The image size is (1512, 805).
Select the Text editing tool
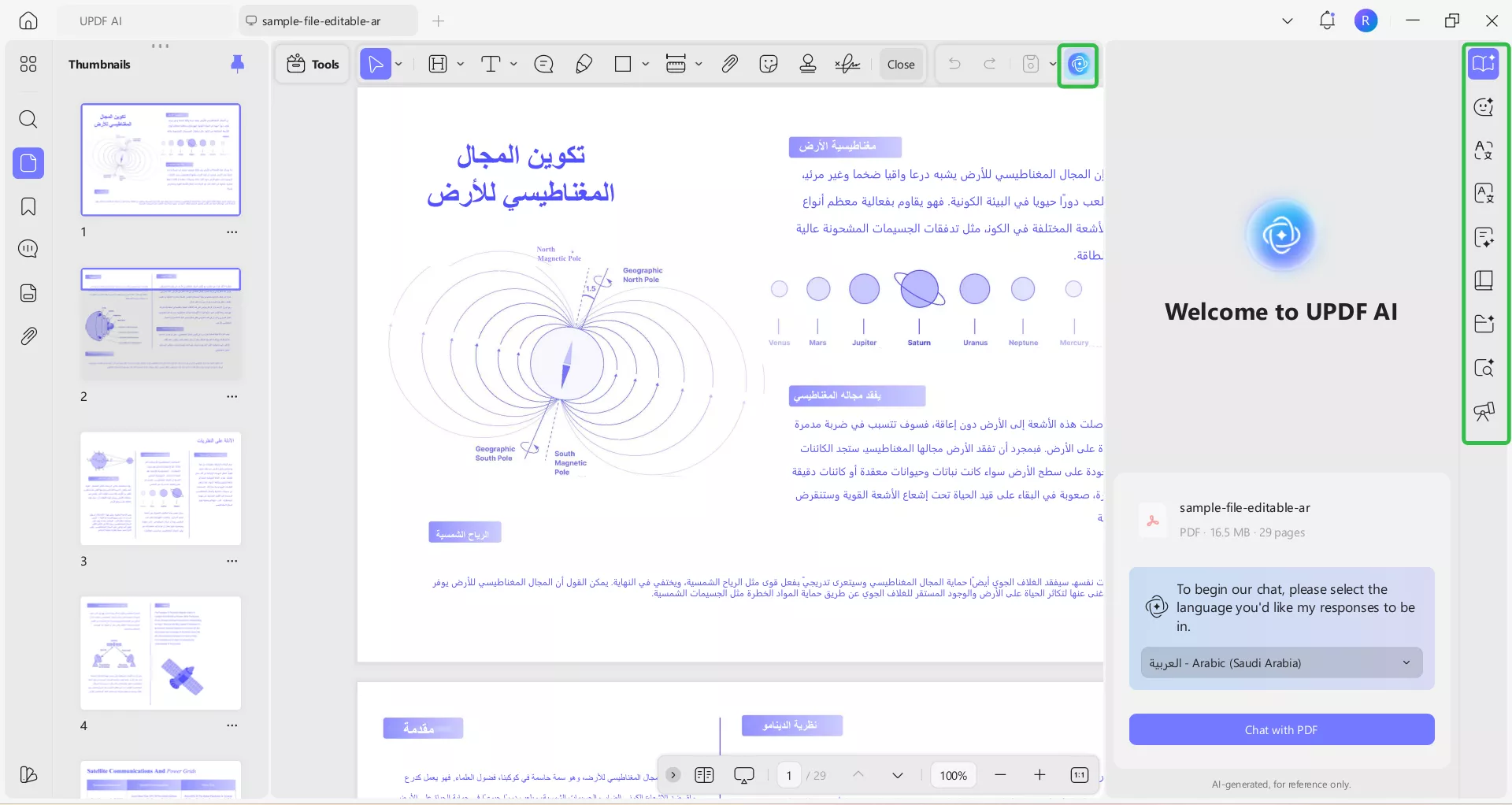[x=492, y=64]
